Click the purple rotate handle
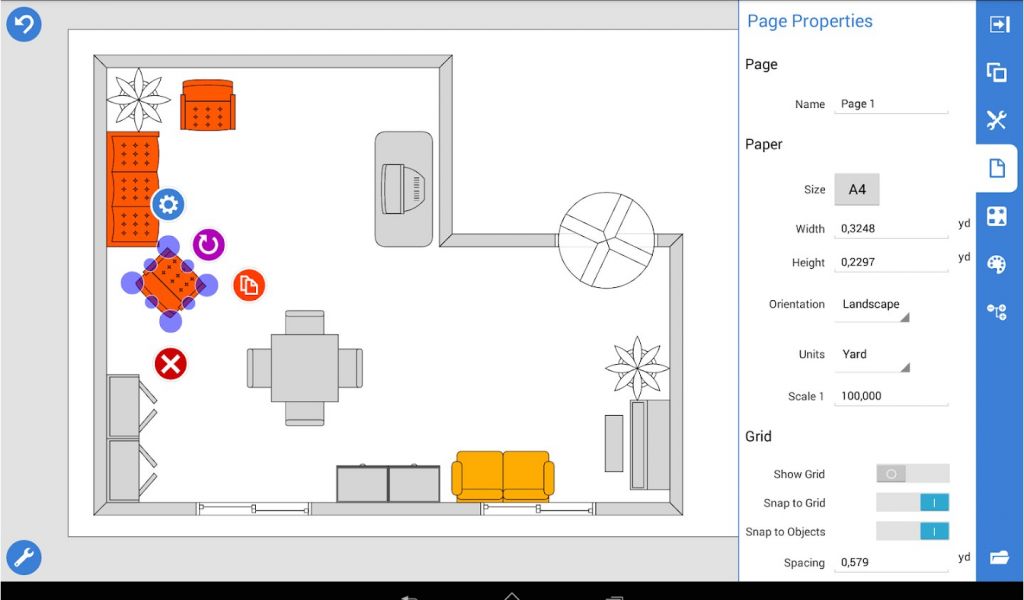 click(208, 244)
